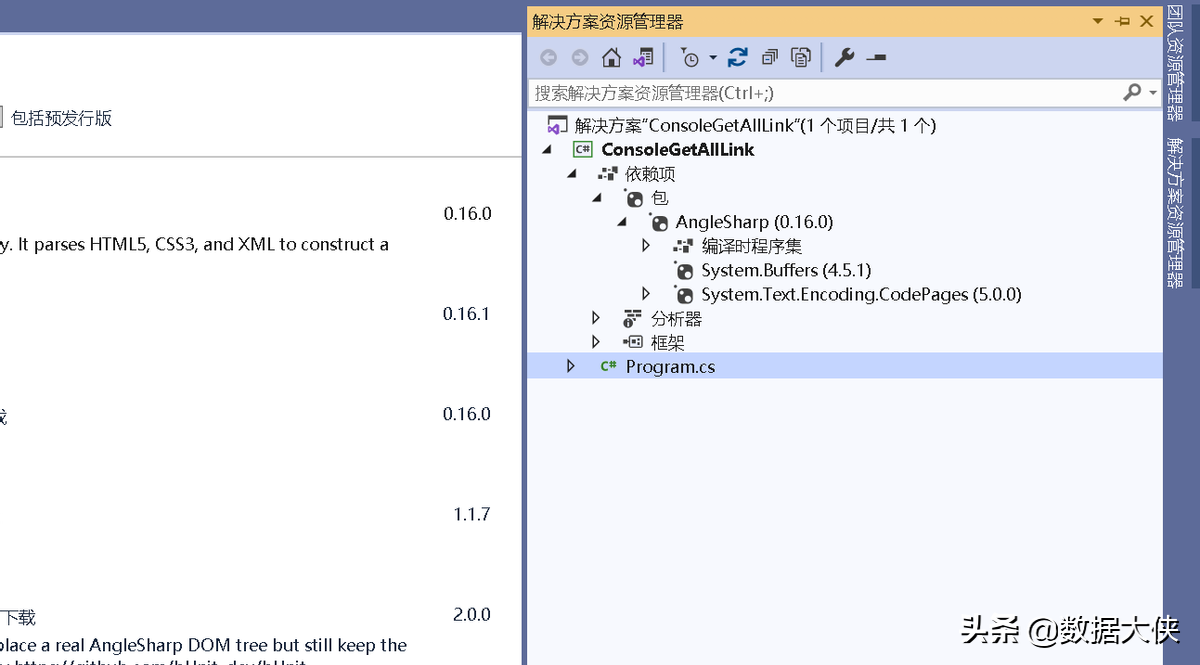Open Properties with the wrench icon

845,58
